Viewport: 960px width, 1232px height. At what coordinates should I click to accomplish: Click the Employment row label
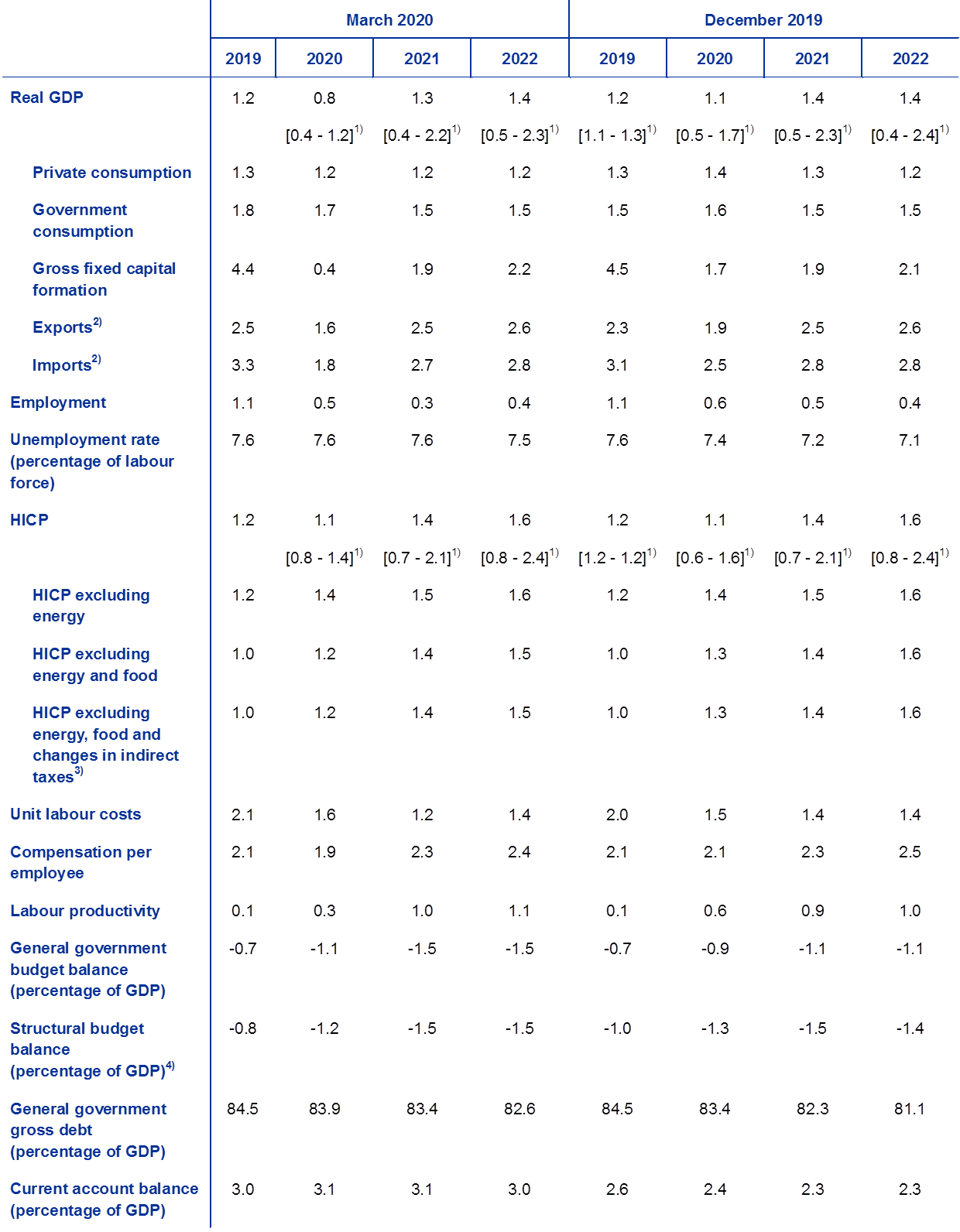click(58, 402)
